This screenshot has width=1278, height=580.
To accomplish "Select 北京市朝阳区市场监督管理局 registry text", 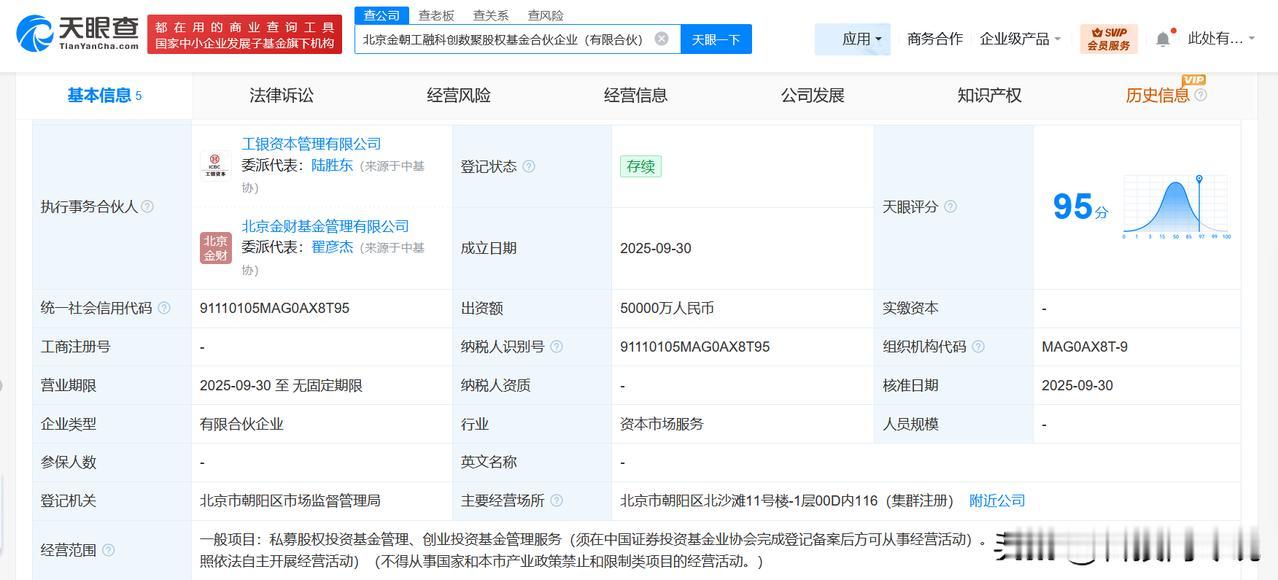I will point(290,500).
